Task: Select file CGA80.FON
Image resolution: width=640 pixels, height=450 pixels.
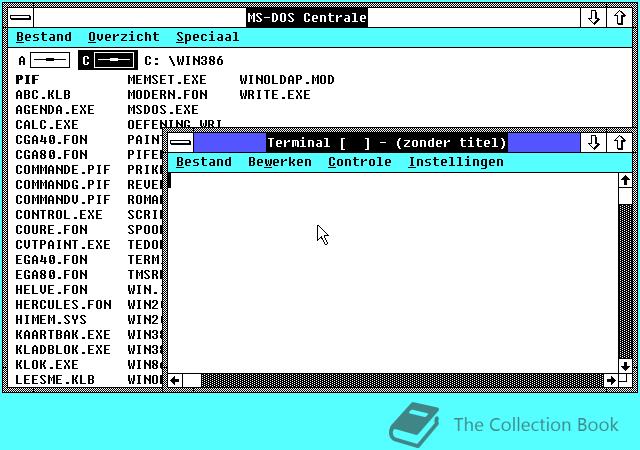Action: tap(51, 155)
